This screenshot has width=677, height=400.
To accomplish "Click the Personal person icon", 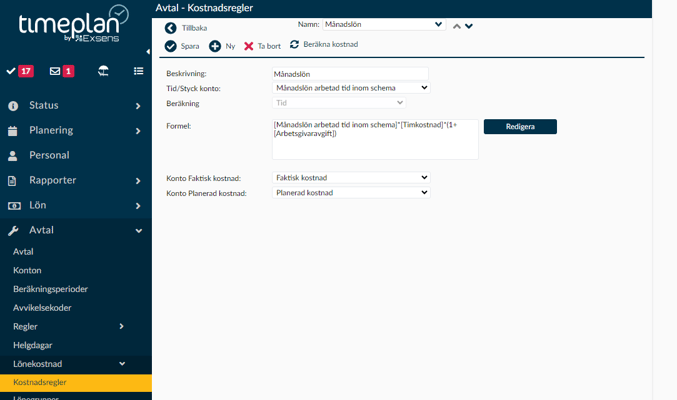I will (x=13, y=156).
